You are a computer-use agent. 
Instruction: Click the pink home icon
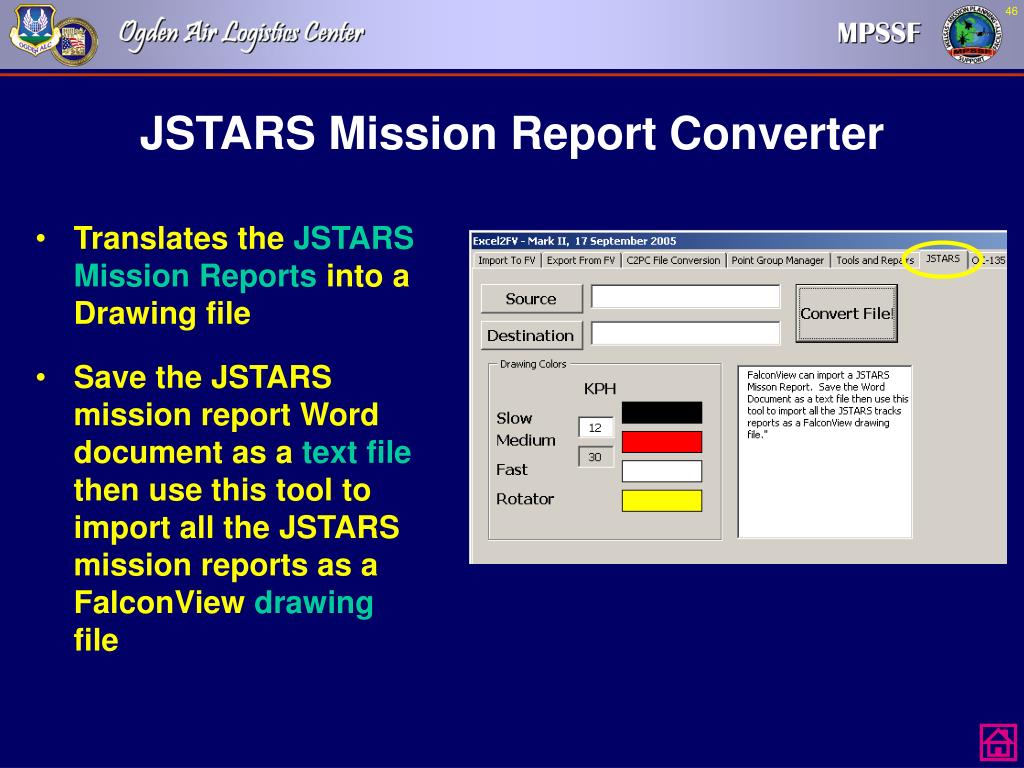(999, 742)
